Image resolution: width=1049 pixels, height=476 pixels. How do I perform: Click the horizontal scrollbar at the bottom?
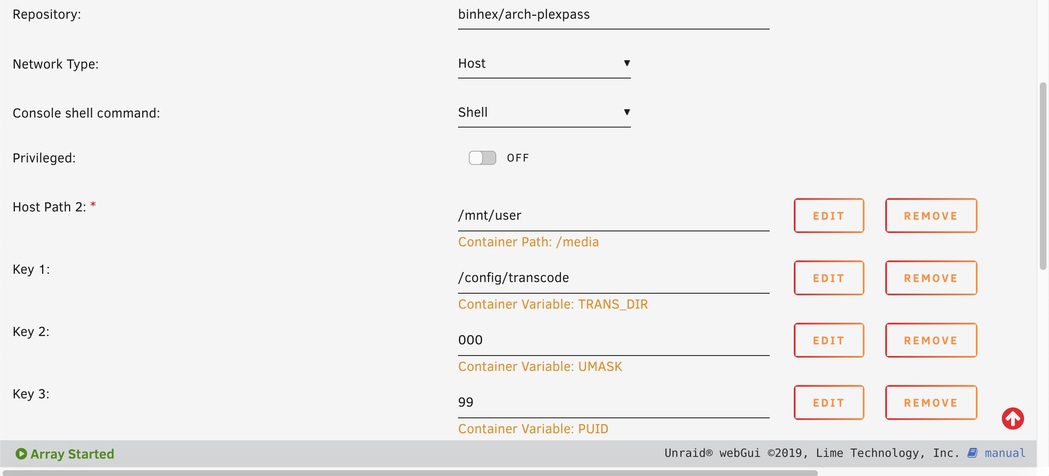pos(410,472)
